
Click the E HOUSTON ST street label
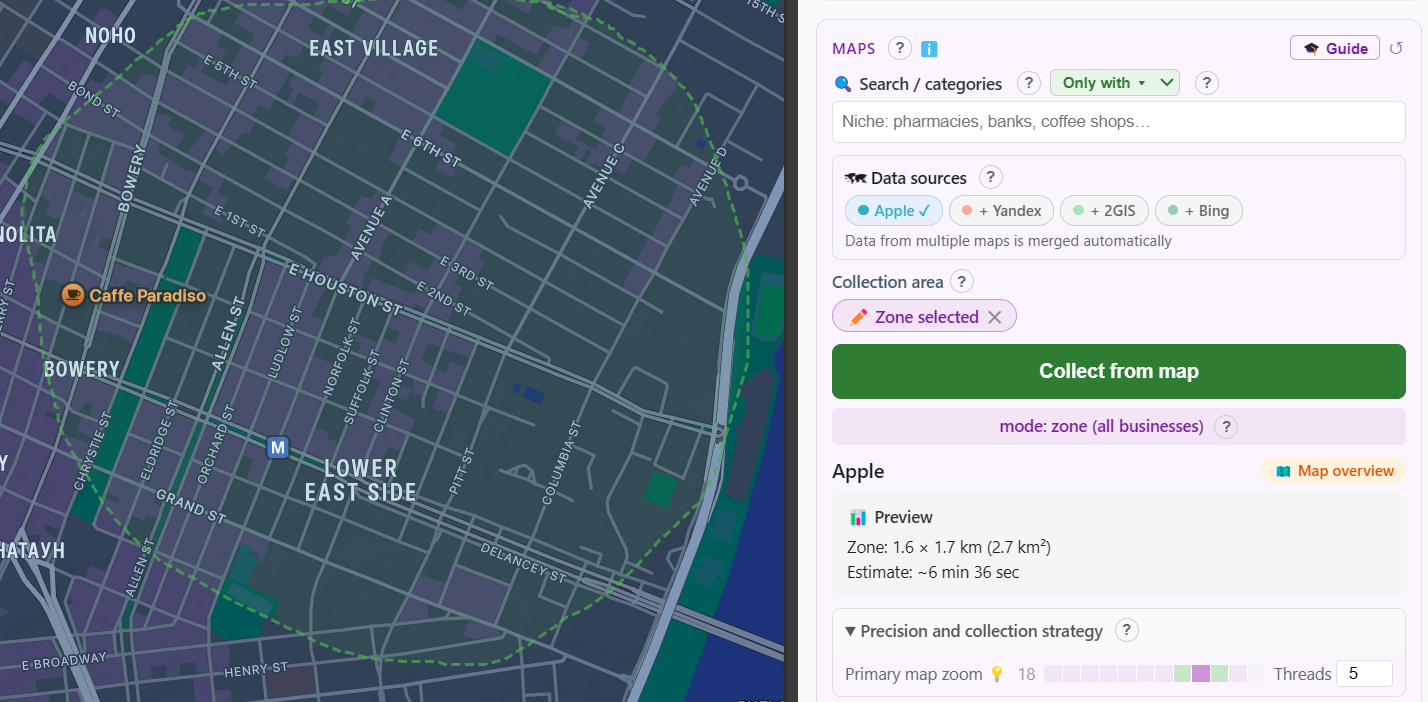click(x=345, y=290)
